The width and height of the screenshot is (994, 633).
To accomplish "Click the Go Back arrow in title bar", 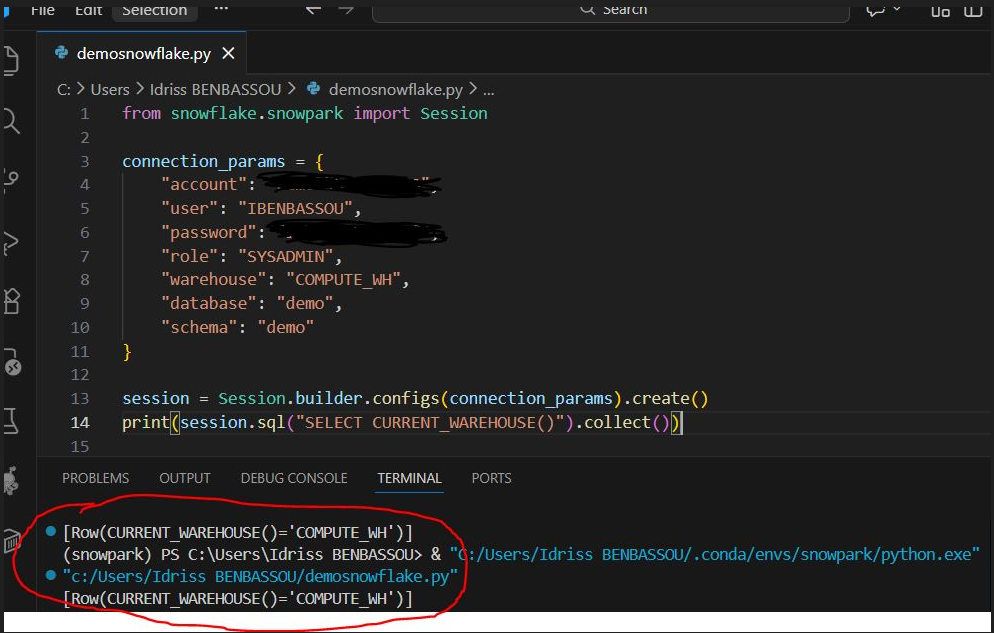I will (313, 9).
